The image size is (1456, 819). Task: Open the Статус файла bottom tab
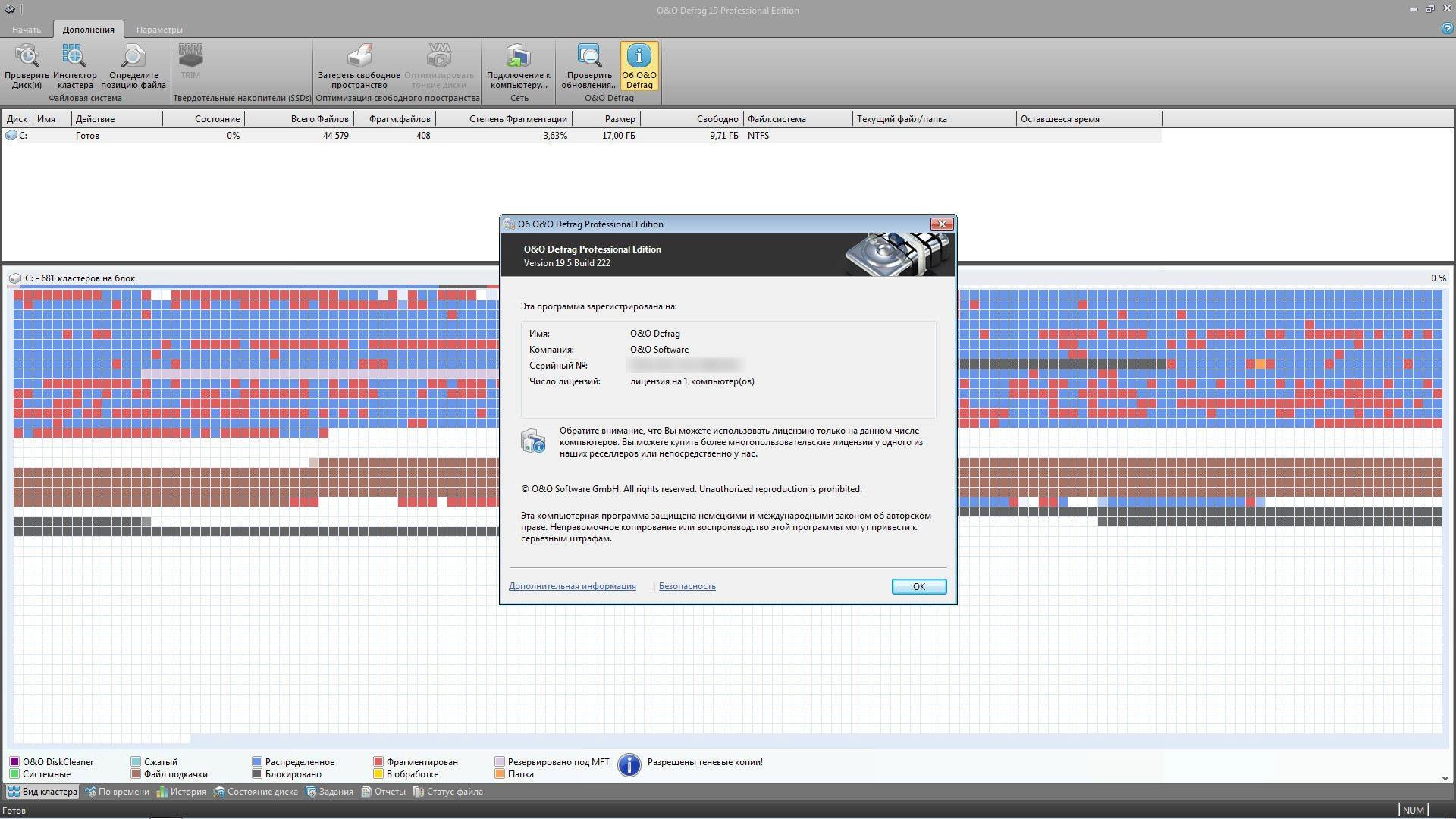[447, 792]
